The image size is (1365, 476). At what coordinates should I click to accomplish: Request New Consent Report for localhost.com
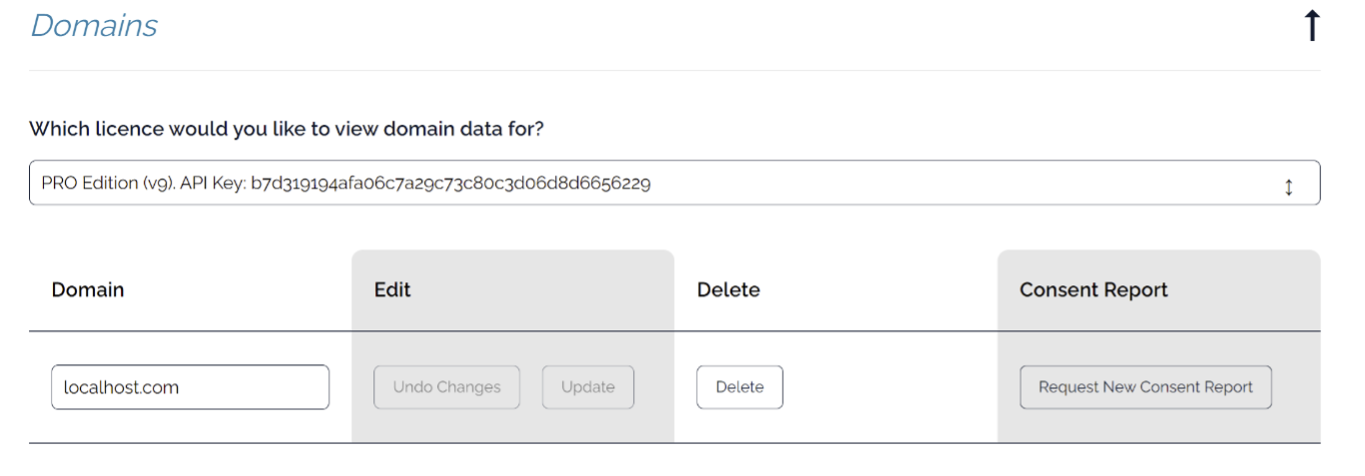click(1145, 387)
